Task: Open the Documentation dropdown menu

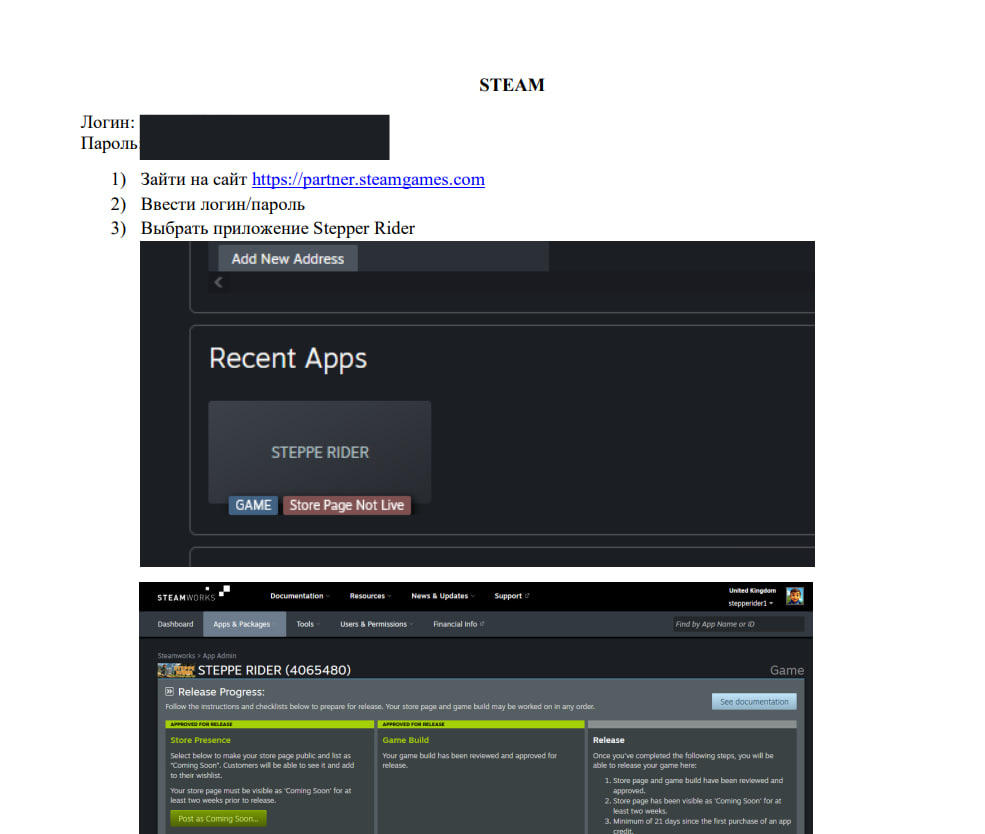Action: point(299,596)
